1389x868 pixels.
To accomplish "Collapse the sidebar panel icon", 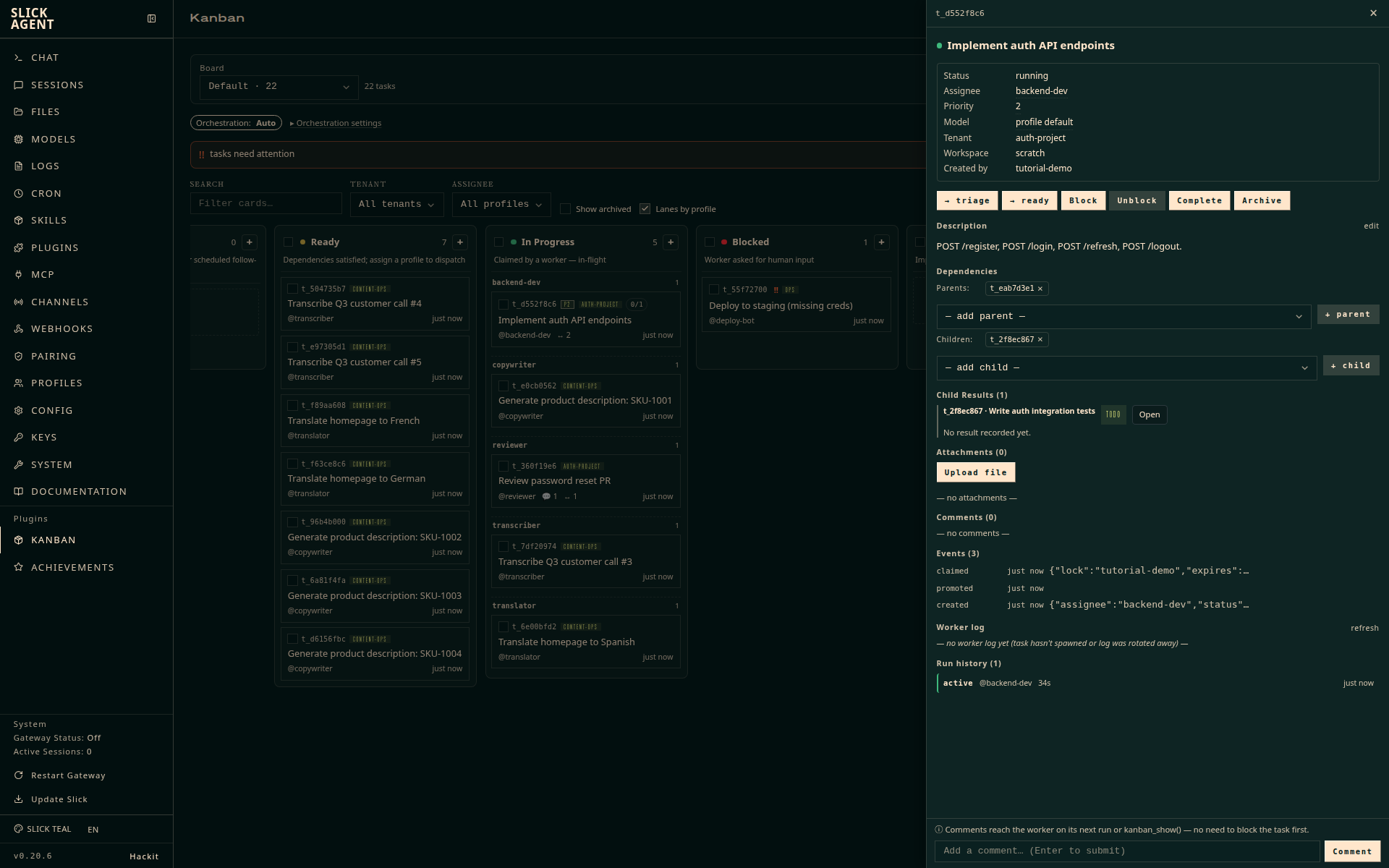I will click(x=151, y=19).
